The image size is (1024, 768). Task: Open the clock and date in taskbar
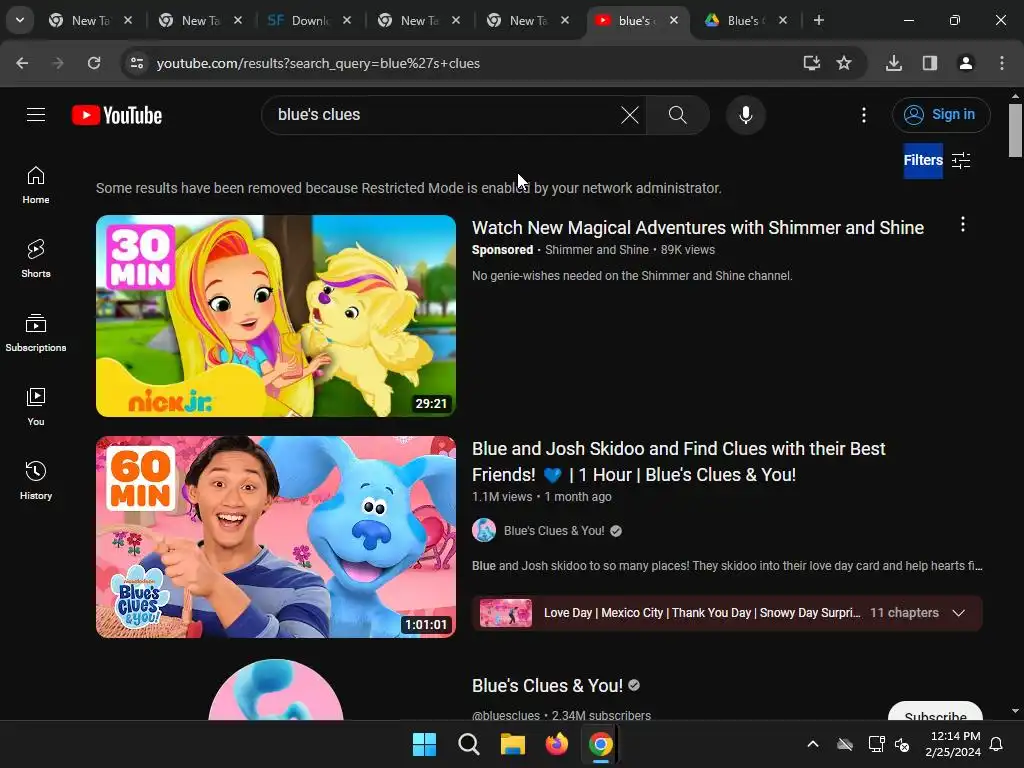[953, 744]
